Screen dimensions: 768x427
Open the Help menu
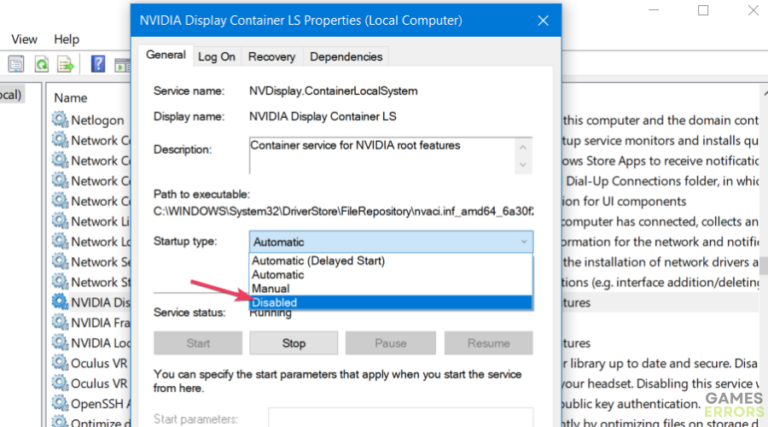(x=67, y=39)
